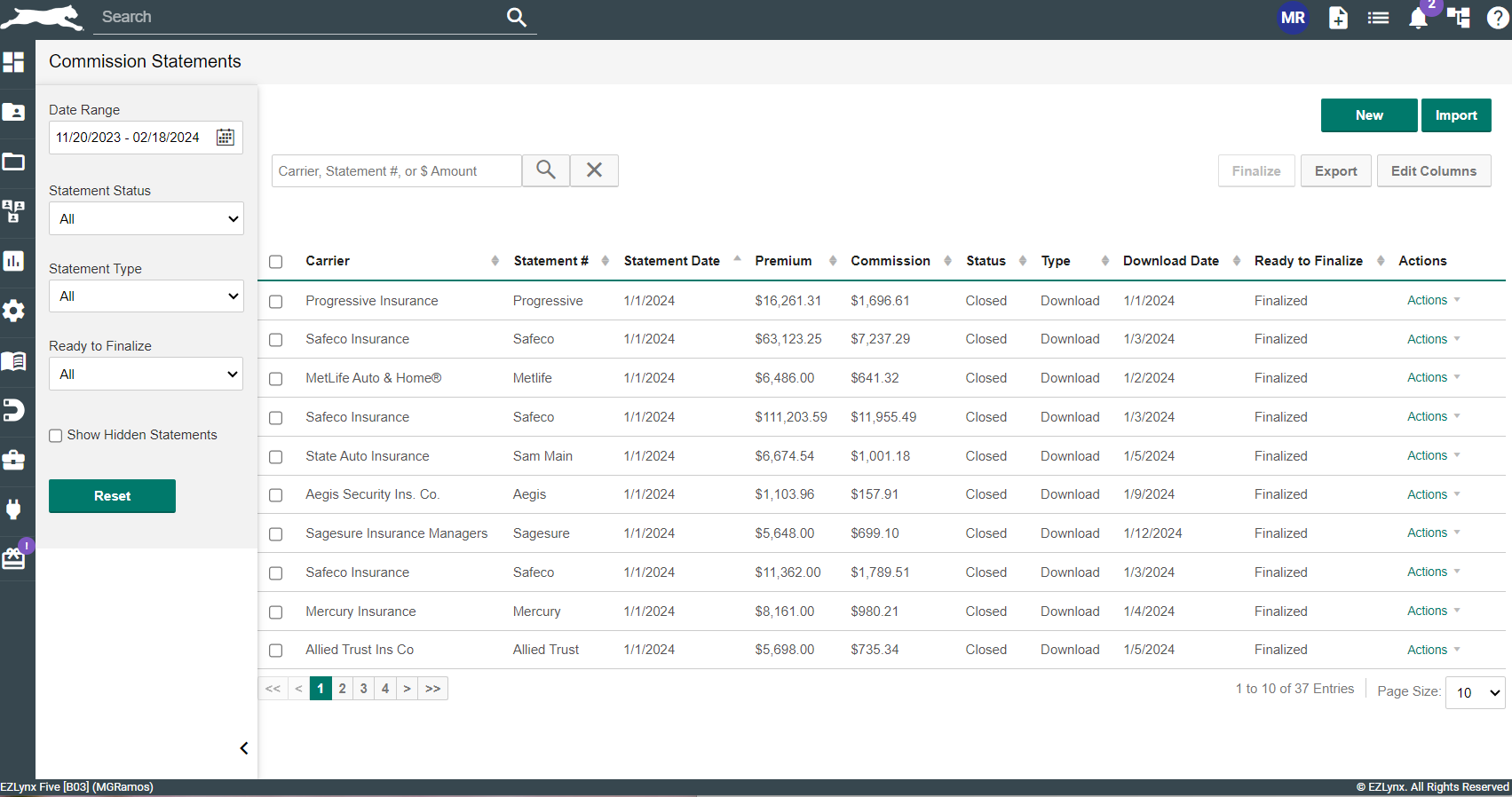Viewport: 1512px width, 797px height.
Task: Open the hierarchy tree icon in top bar
Action: [x=1458, y=18]
